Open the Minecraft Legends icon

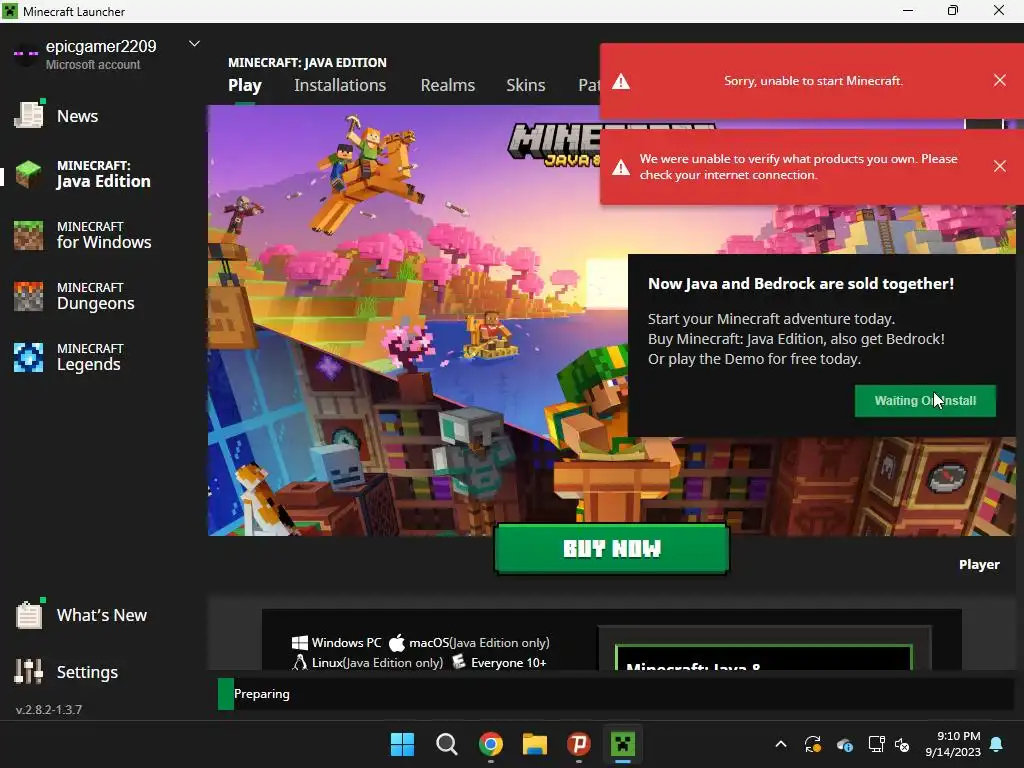pyautogui.click(x=29, y=357)
